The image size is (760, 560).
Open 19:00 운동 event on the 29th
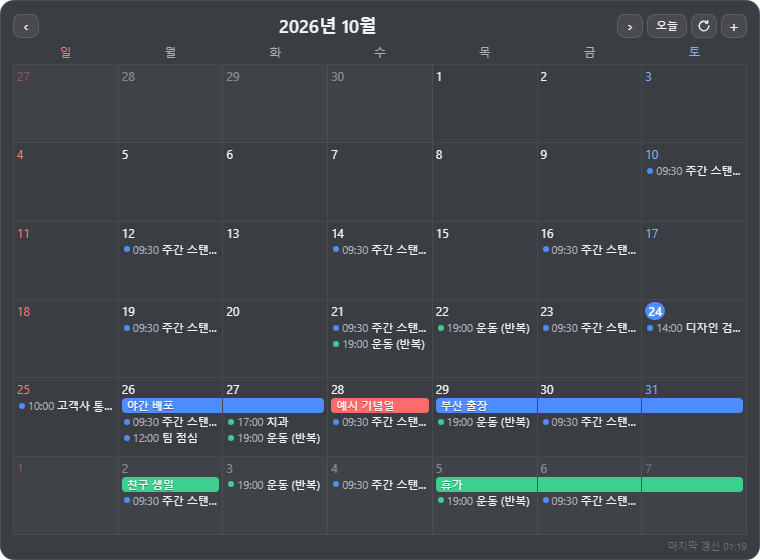(x=484, y=422)
